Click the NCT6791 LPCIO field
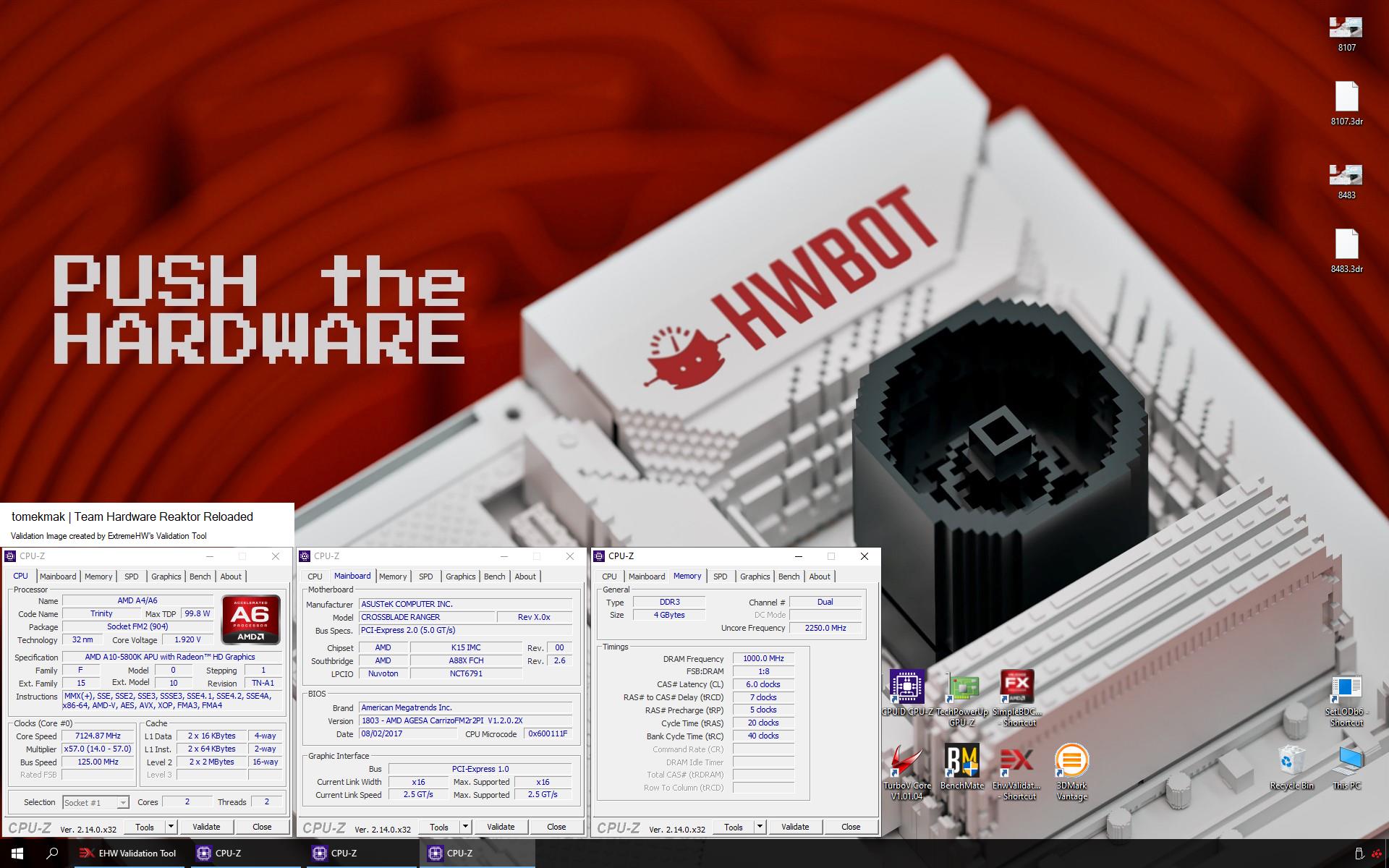Screen dimensions: 1389x868 (x=466, y=673)
